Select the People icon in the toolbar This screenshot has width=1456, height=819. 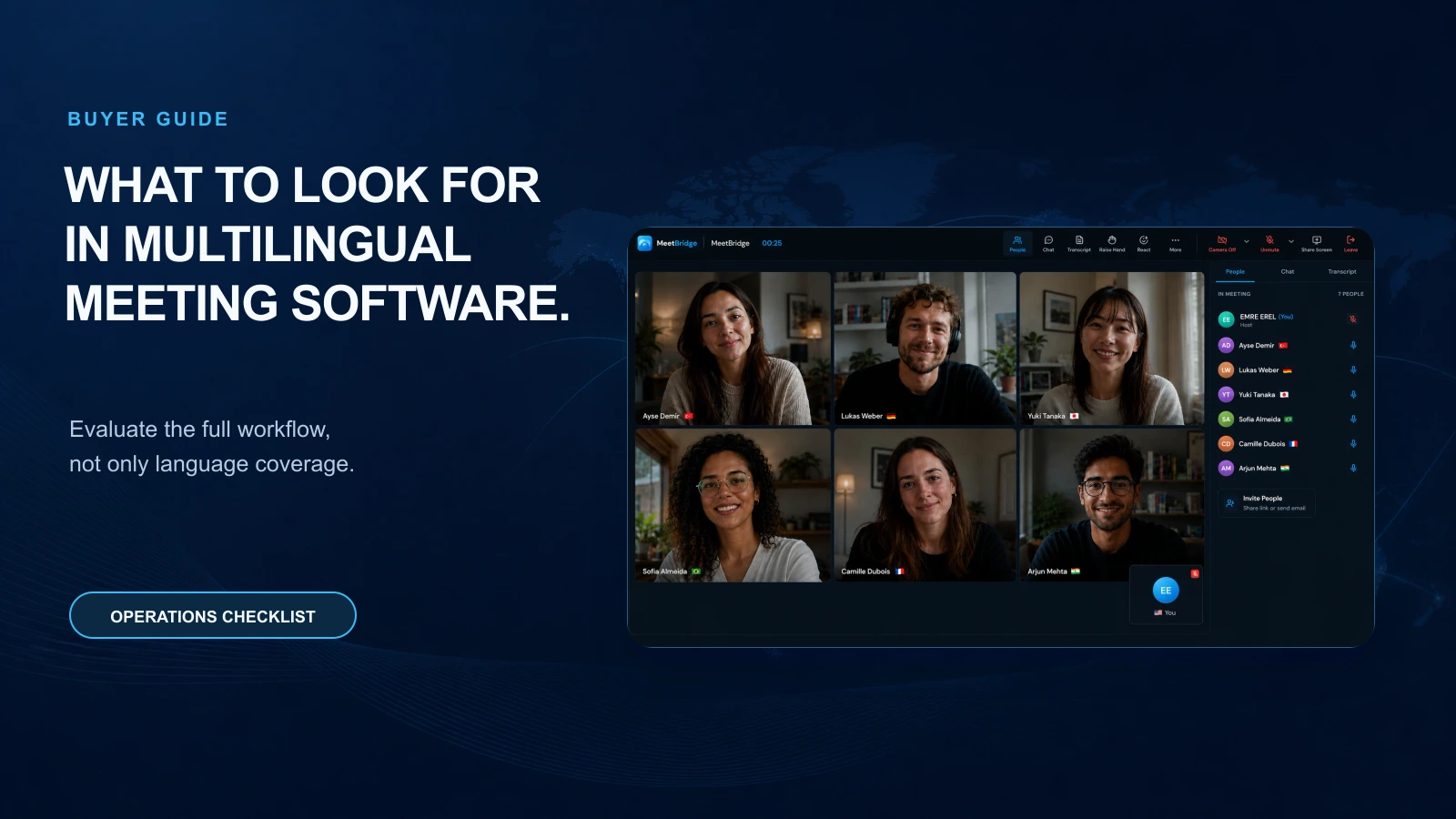tap(1017, 243)
